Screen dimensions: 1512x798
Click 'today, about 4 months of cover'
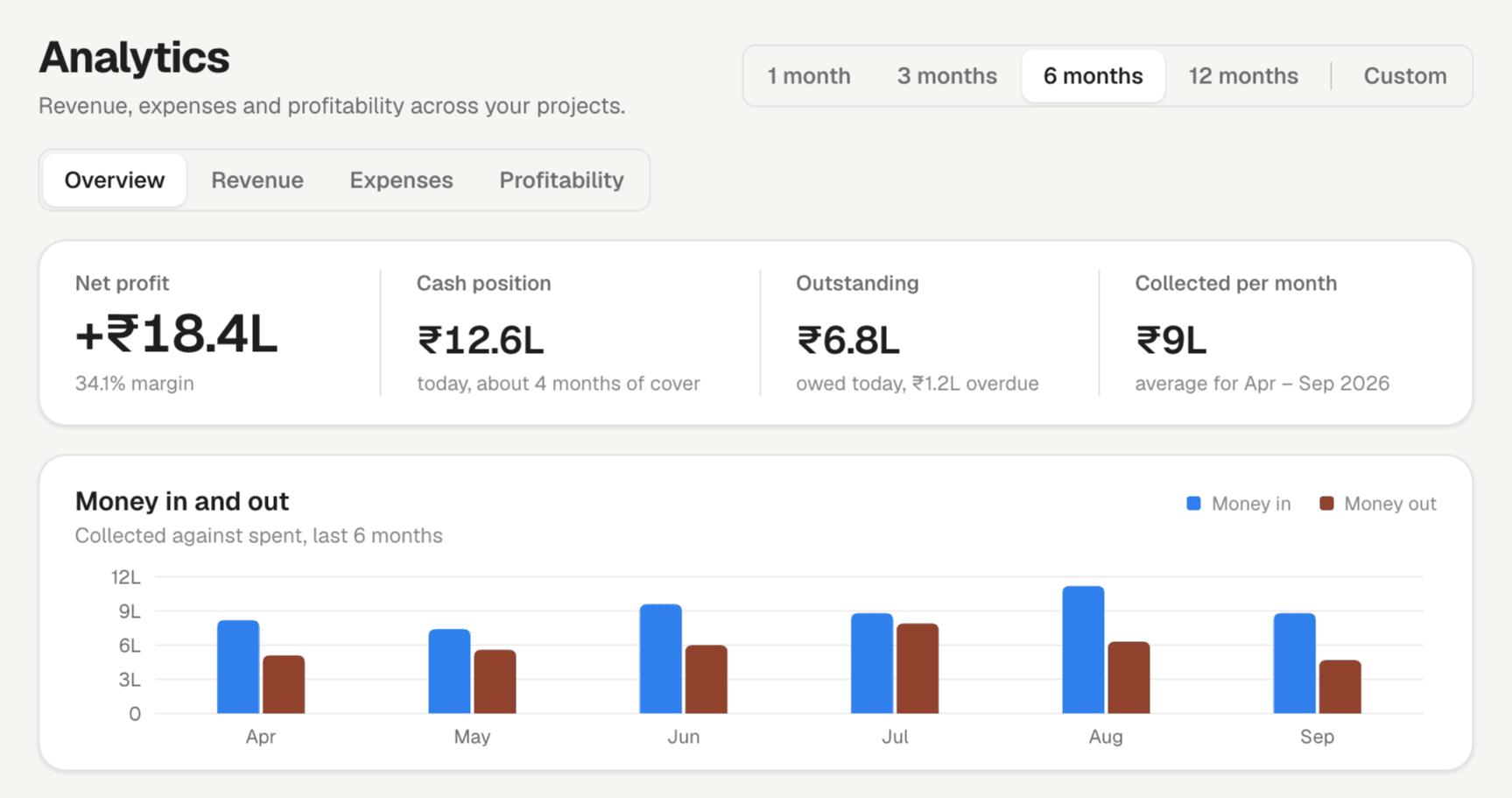559,384
